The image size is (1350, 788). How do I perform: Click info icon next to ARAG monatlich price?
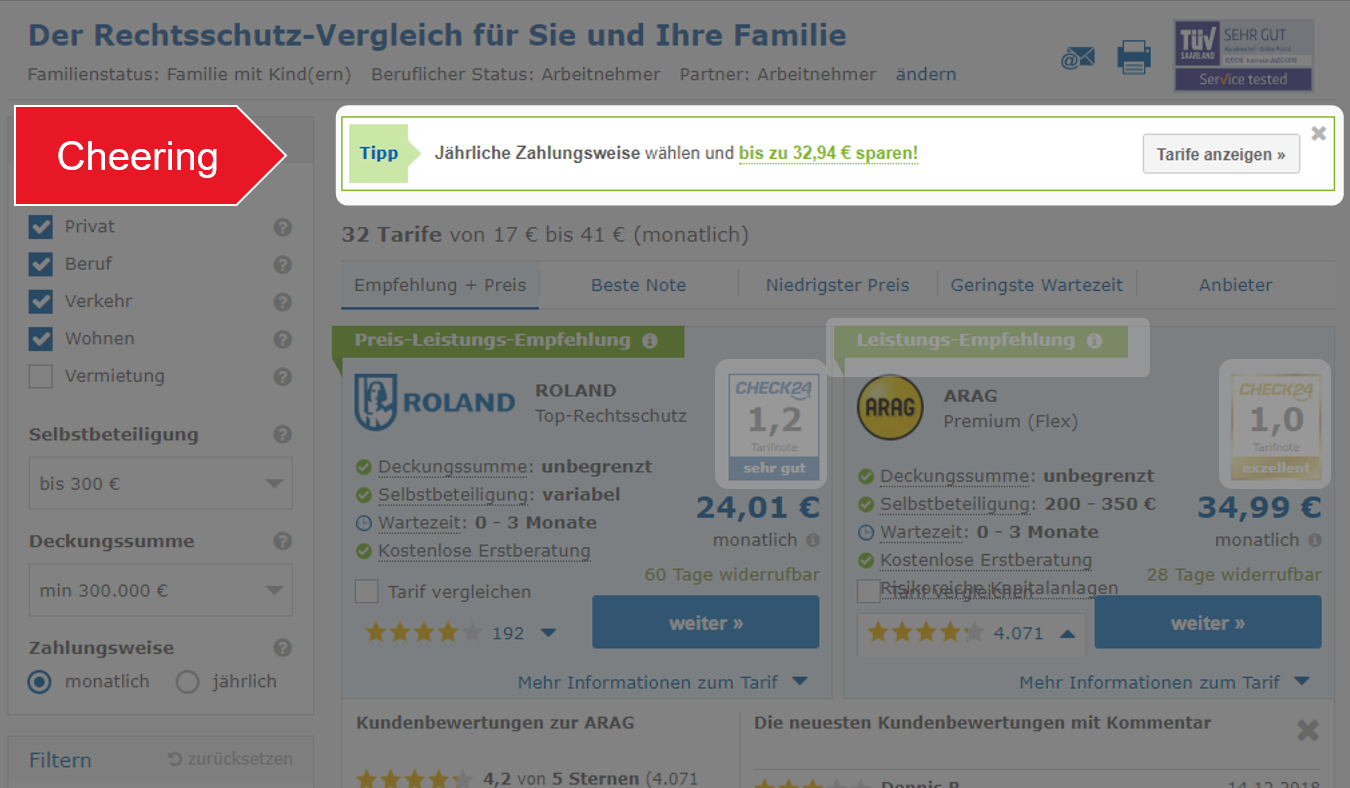(1314, 540)
